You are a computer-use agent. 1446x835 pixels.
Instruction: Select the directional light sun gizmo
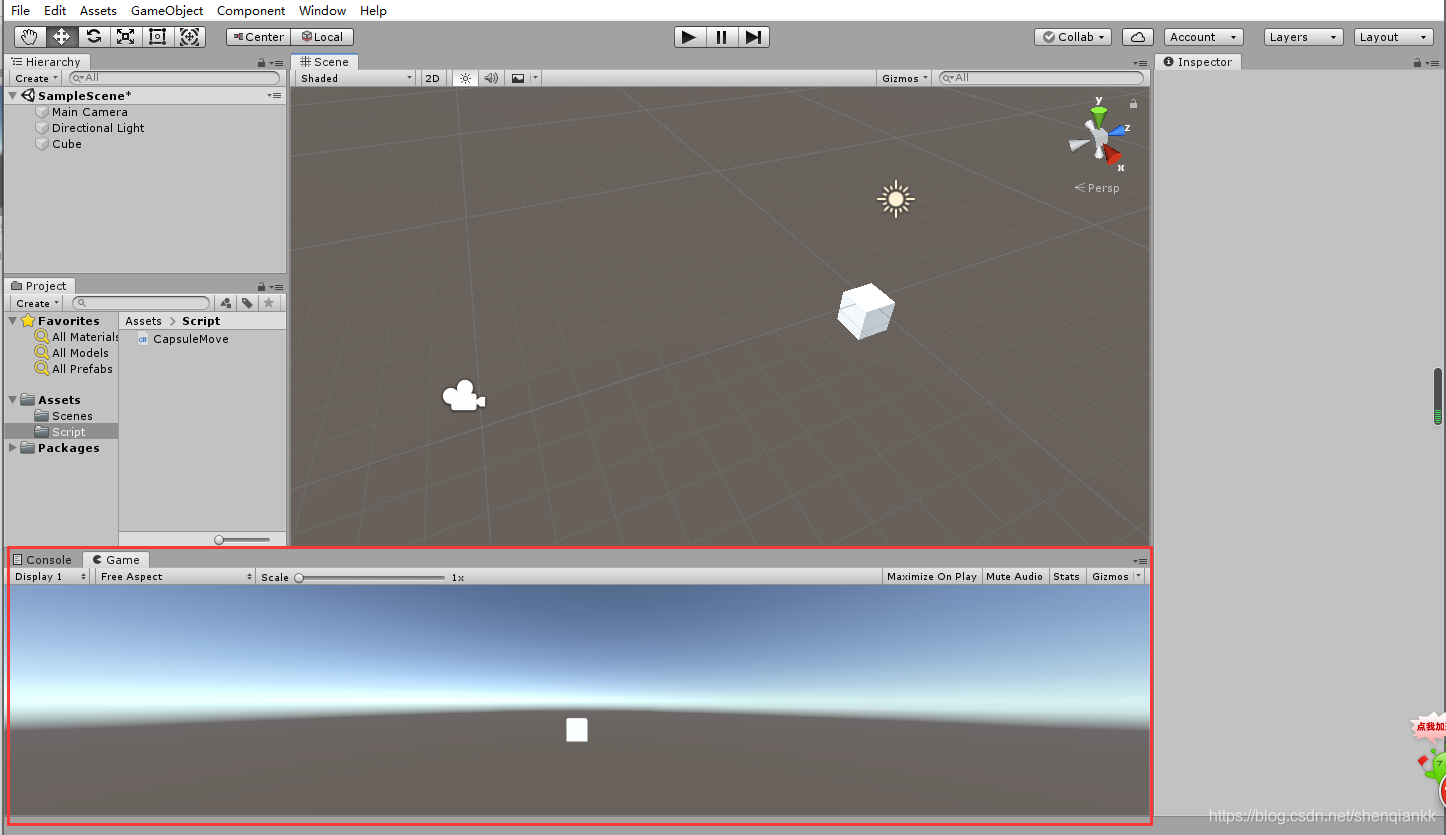tap(896, 199)
